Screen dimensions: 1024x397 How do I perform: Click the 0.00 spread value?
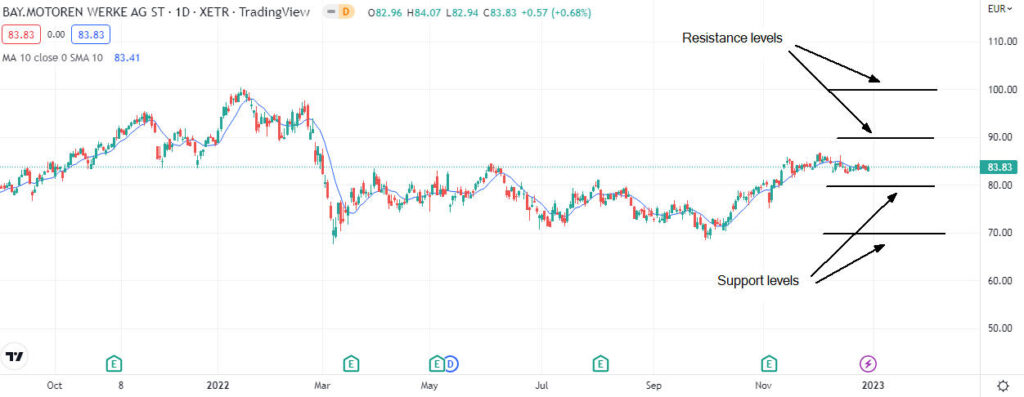coord(57,35)
